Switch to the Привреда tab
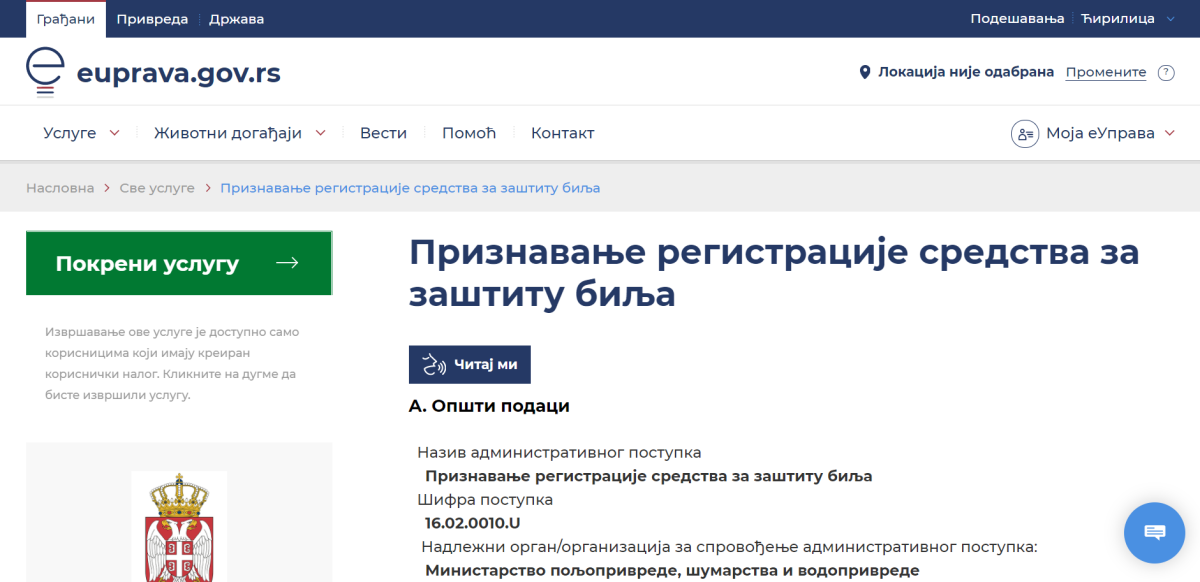The width and height of the screenshot is (1200, 582). (x=153, y=18)
